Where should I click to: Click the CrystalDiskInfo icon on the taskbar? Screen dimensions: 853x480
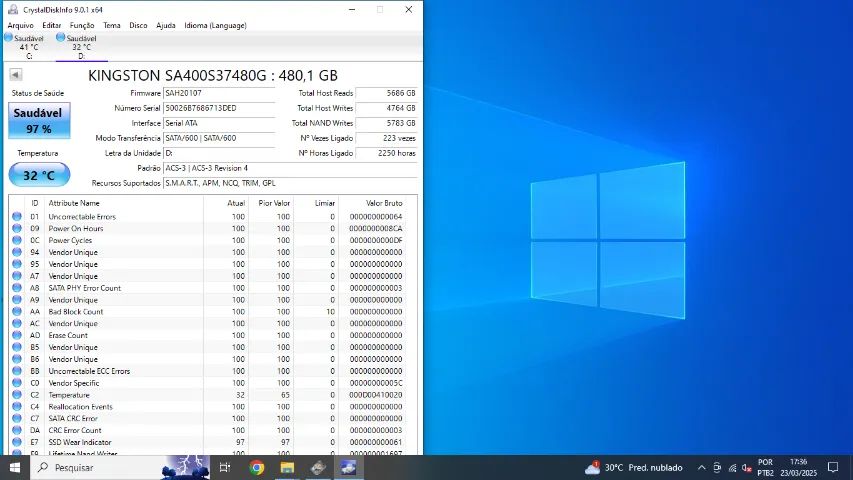(349, 467)
